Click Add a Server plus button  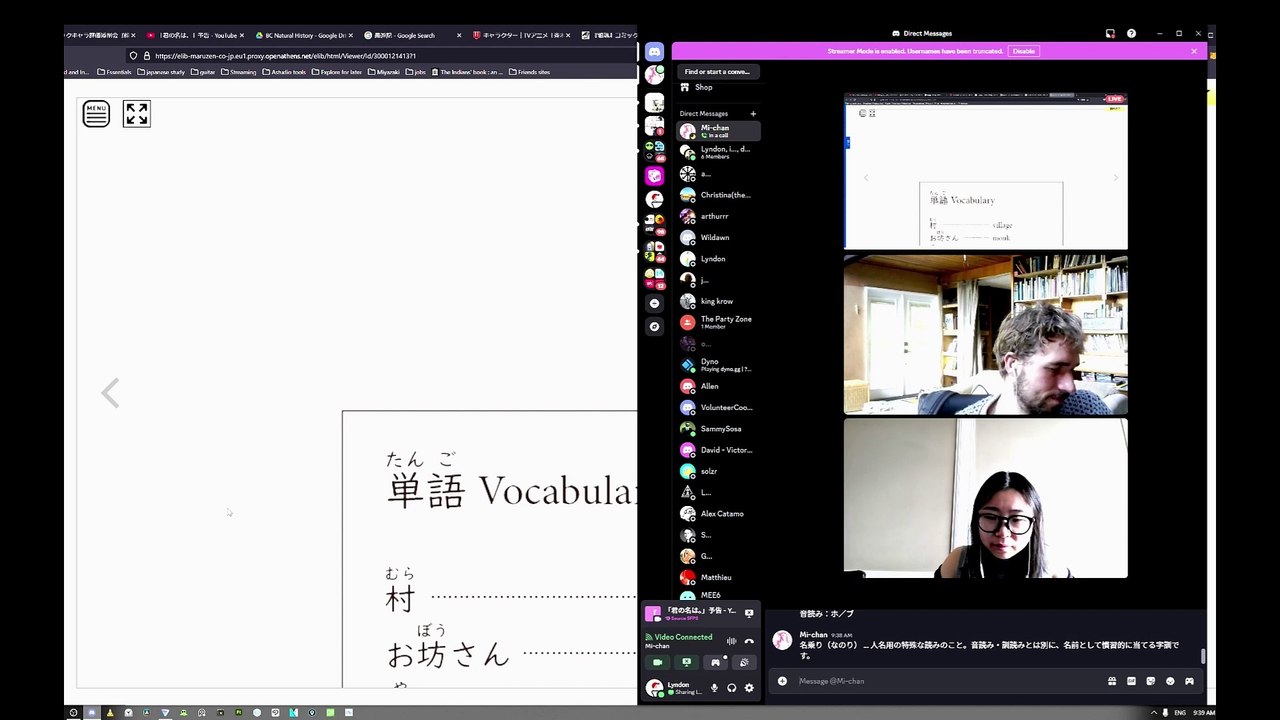pyautogui.click(x=654, y=303)
